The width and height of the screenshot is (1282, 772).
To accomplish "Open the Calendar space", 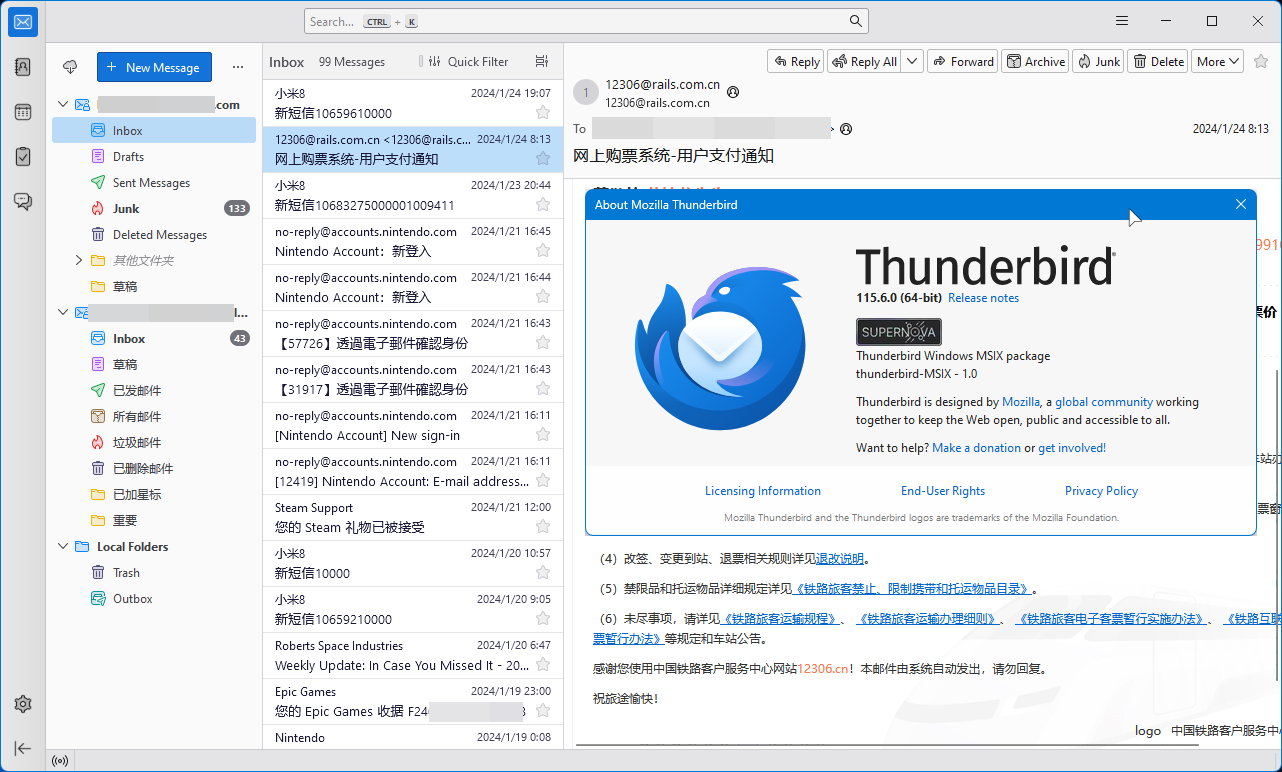I will (23, 112).
